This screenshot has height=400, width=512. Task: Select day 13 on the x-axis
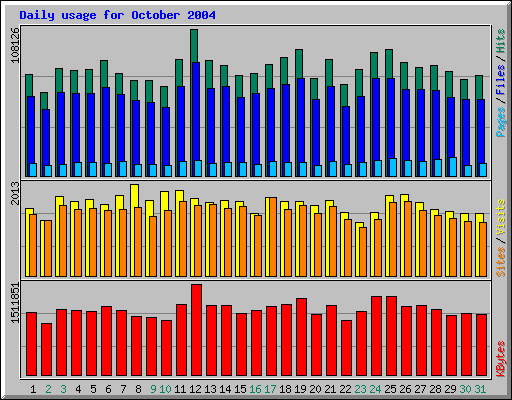210,389
